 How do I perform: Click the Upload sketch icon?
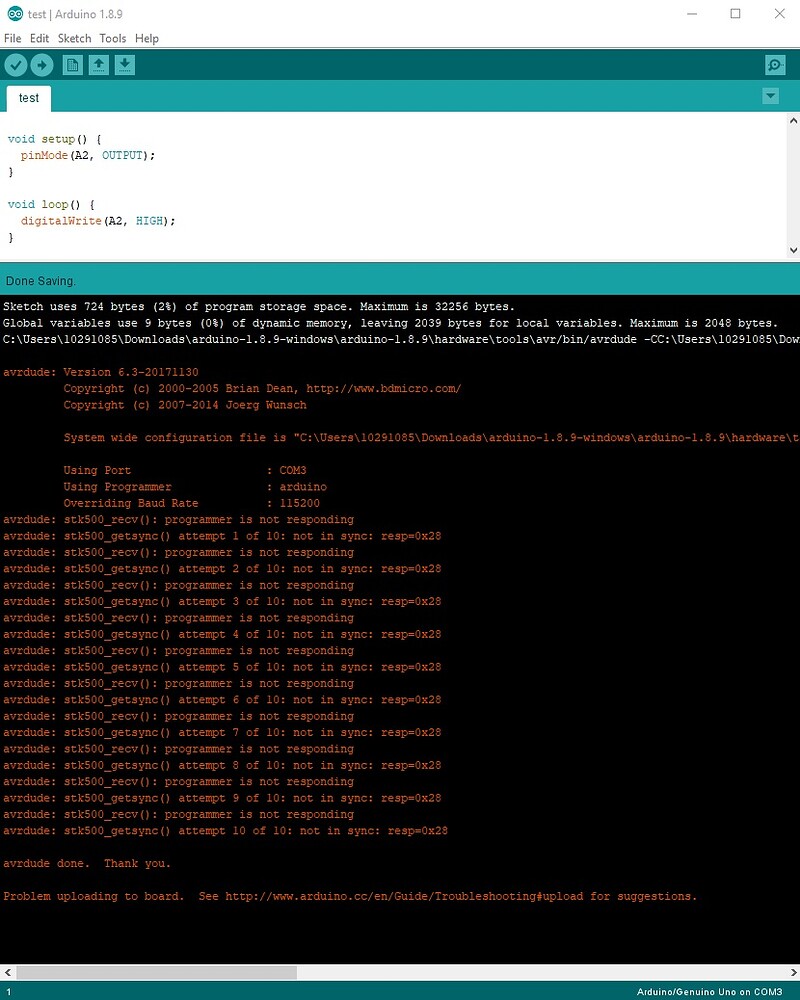[42, 64]
